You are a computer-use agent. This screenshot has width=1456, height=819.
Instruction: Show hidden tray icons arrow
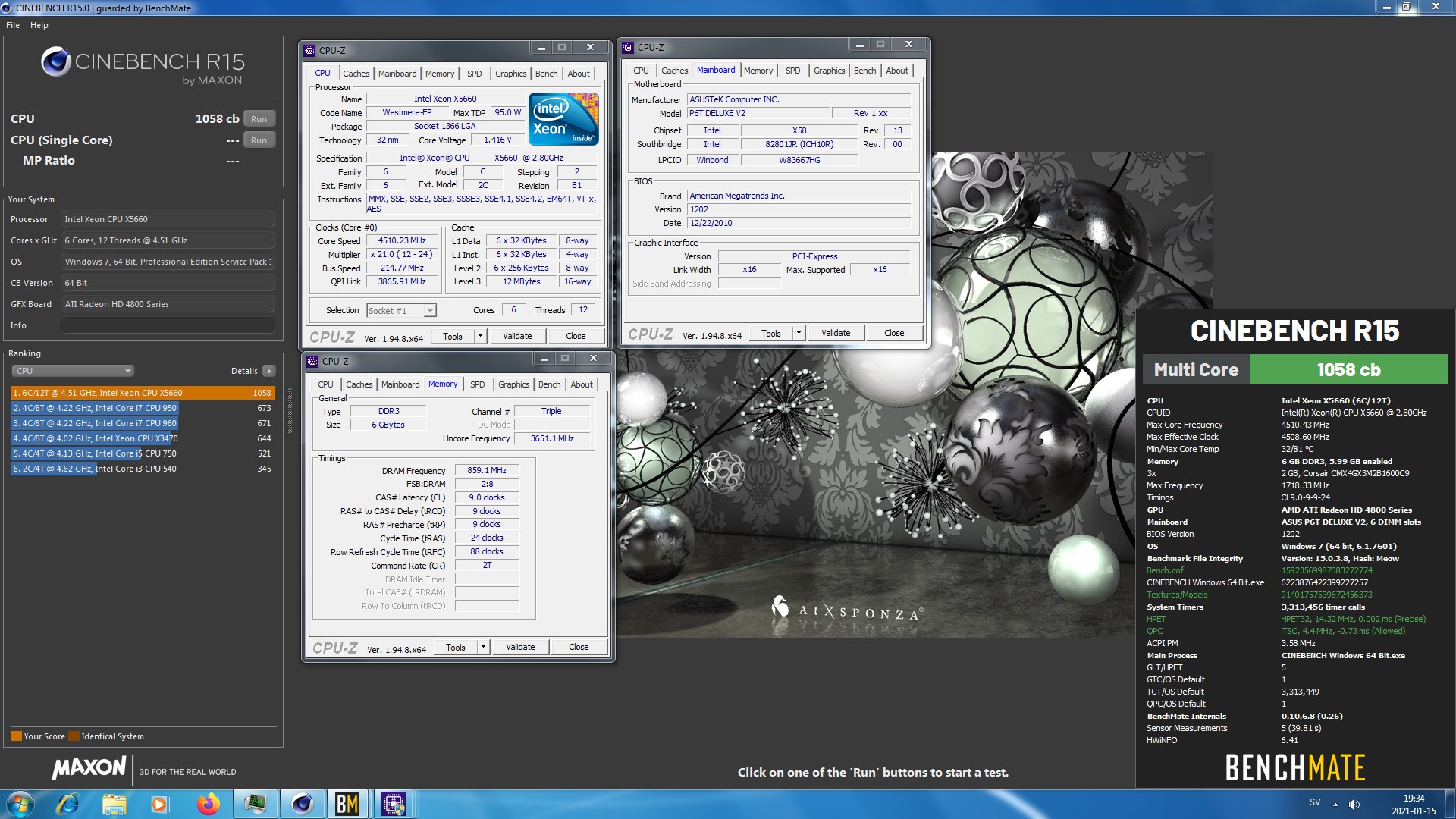click(x=1335, y=804)
